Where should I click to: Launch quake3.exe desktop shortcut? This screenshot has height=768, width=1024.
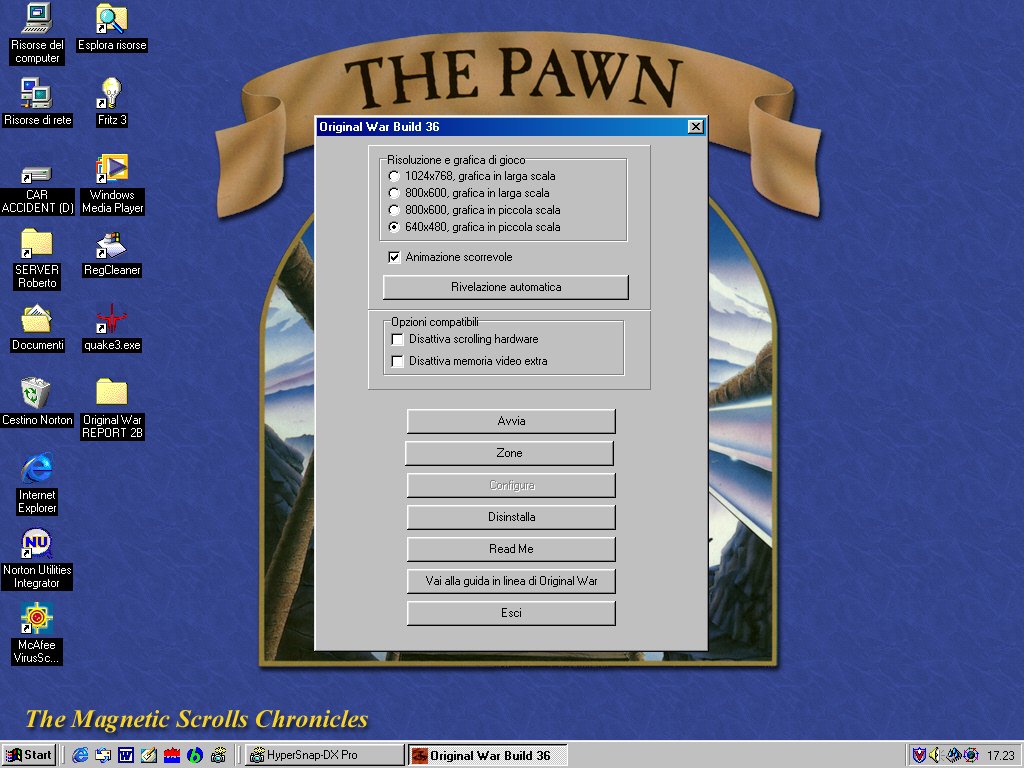(x=112, y=328)
